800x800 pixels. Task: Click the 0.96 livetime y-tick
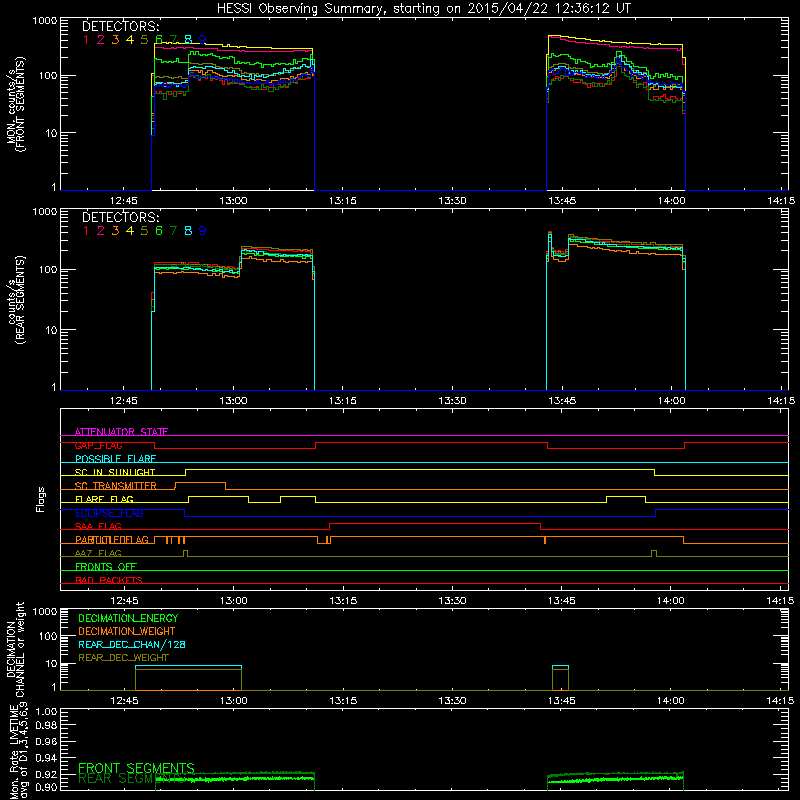(x=46, y=741)
